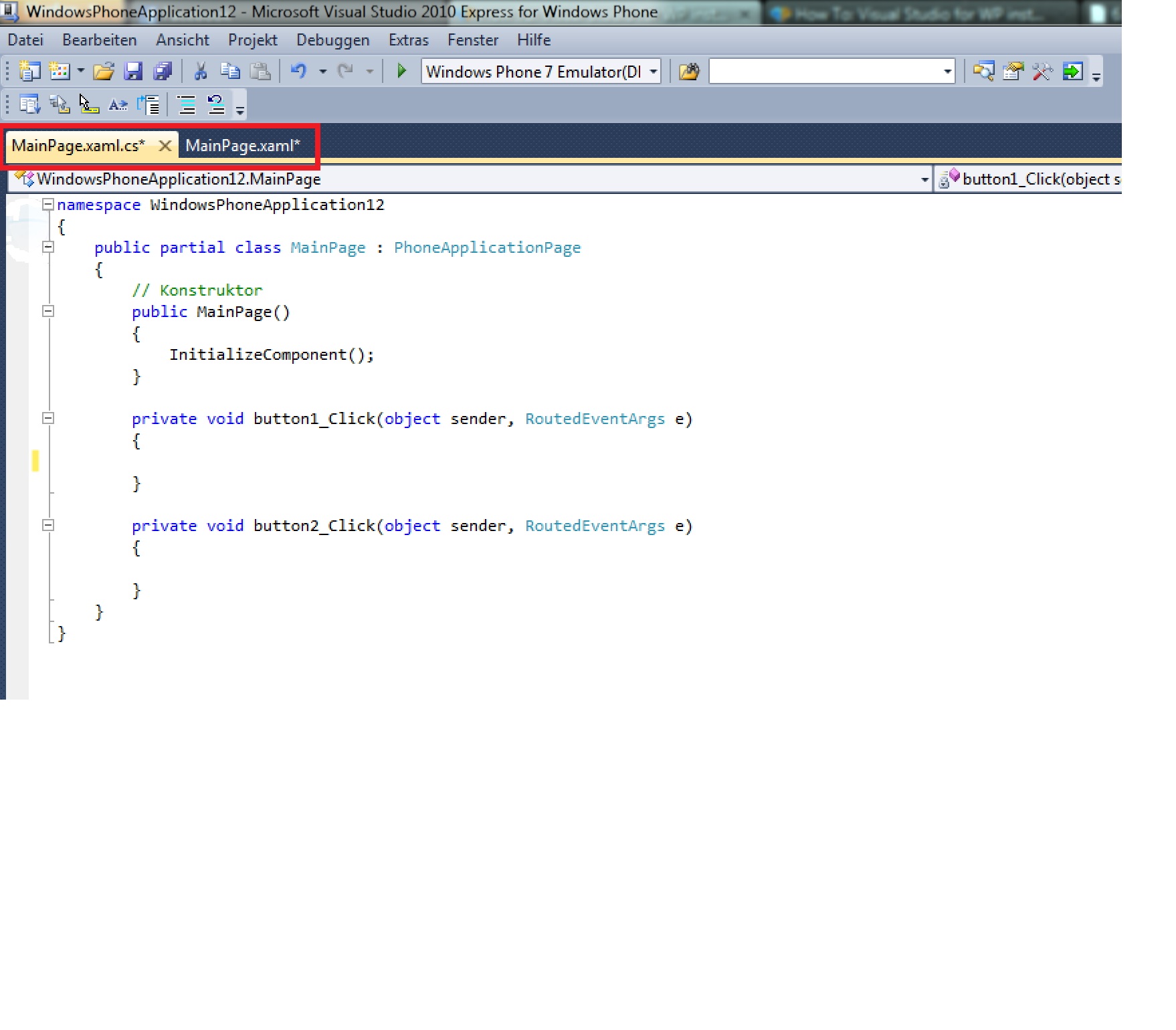This screenshot has height=1030, width=1176.
Task: Open the Windows Phone 7 Emulator target dropdown
Action: coord(541,72)
